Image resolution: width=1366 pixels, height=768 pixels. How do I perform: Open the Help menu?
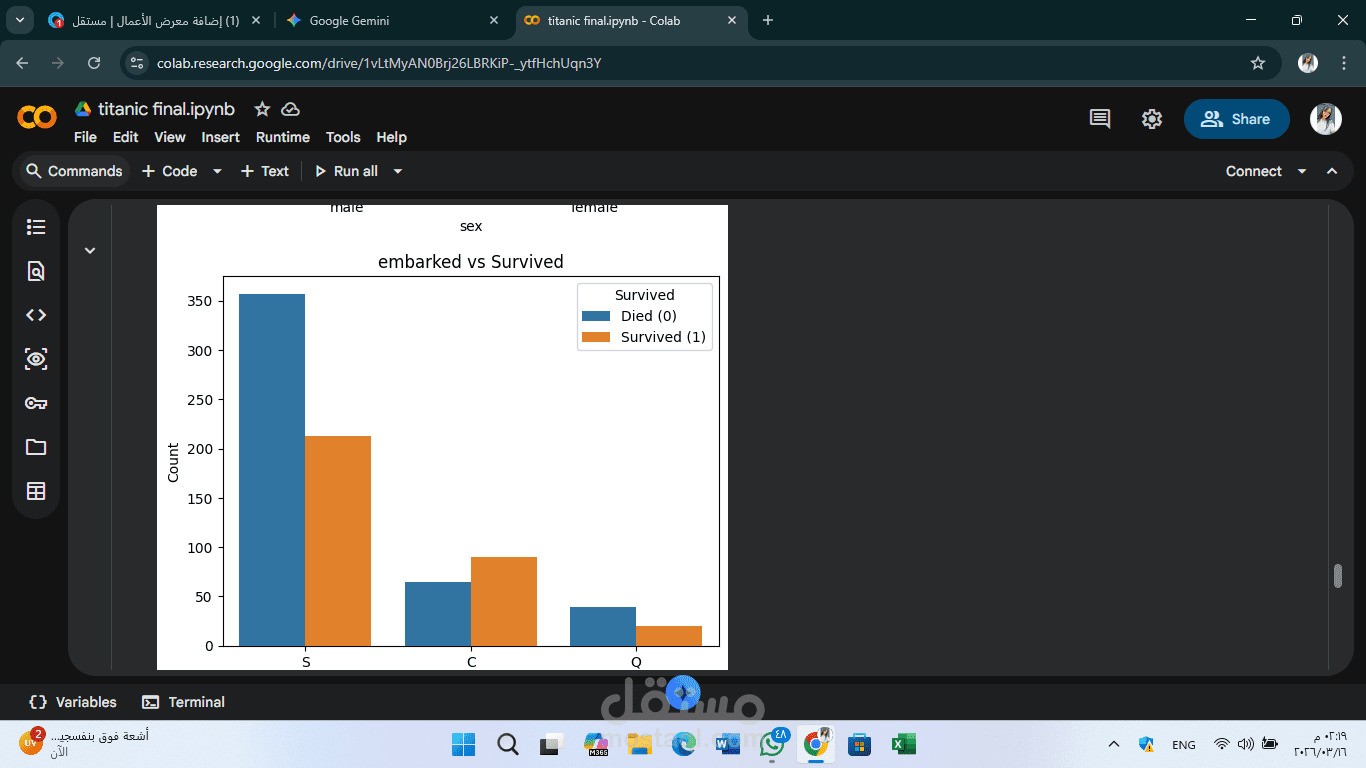pyautogui.click(x=391, y=137)
